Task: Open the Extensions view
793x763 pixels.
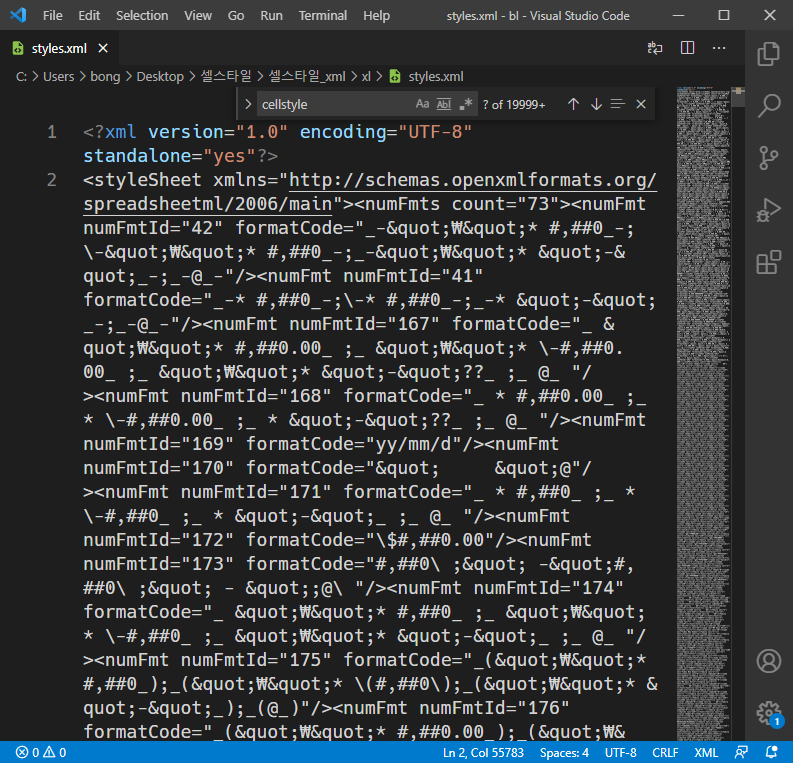Action: (x=768, y=262)
